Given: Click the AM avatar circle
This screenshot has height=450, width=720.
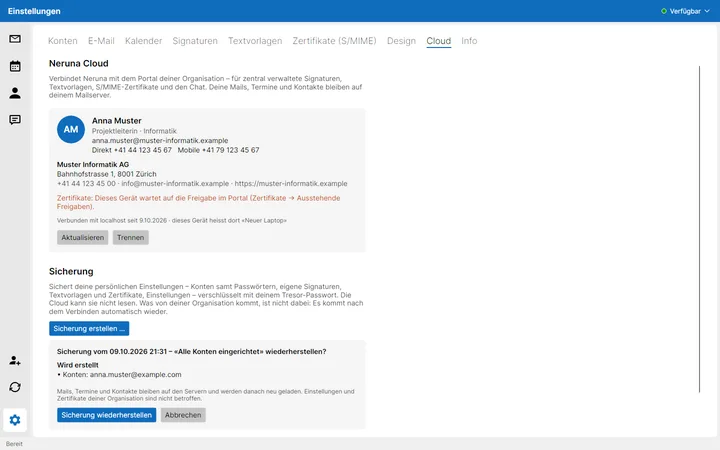Looking at the screenshot, I should (x=71, y=129).
